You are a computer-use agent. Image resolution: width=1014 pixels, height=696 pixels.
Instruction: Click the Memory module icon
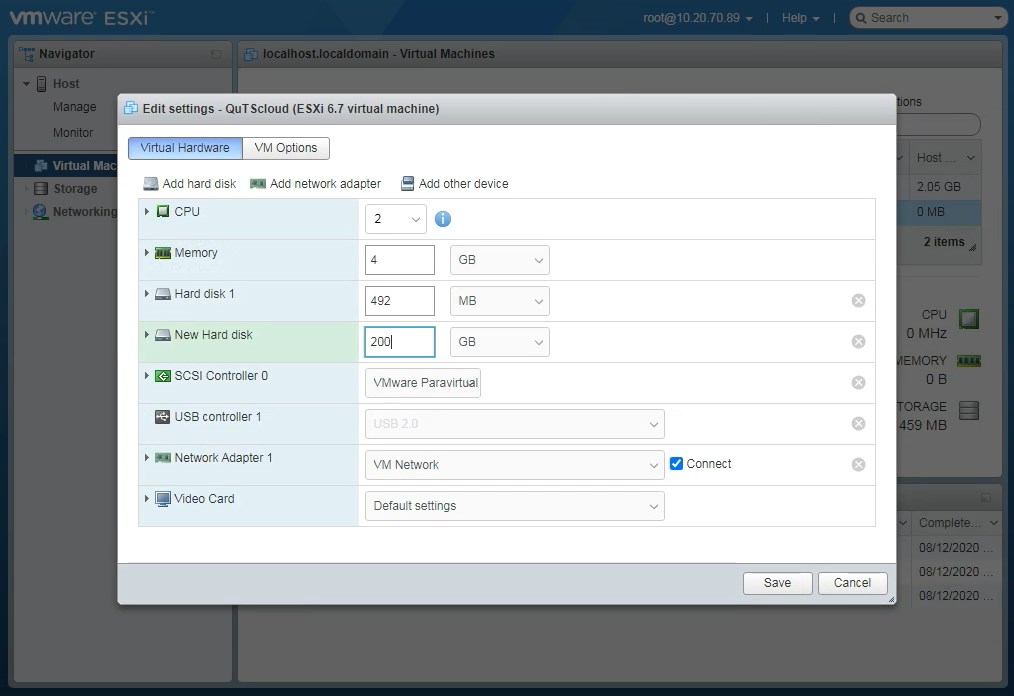pos(163,253)
